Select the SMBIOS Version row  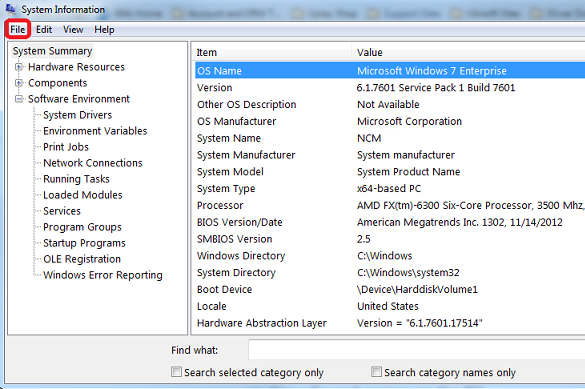[x=390, y=239]
